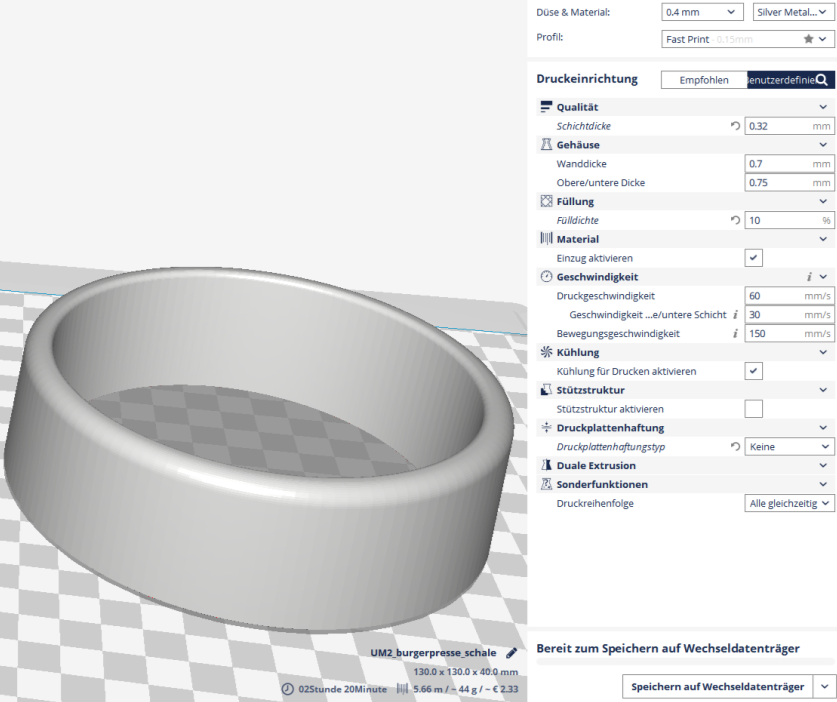Click the Stützstruktur category icon
This screenshot has width=837, height=702.
[546, 390]
